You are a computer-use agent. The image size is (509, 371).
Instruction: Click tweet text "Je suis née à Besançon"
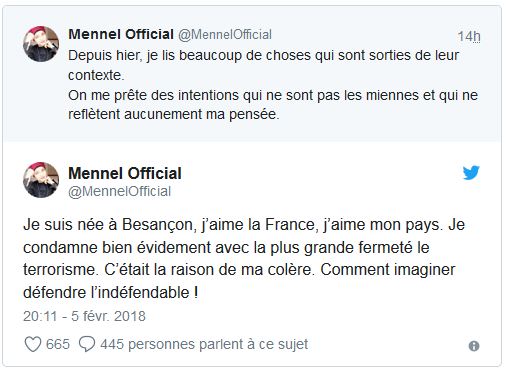pos(108,225)
